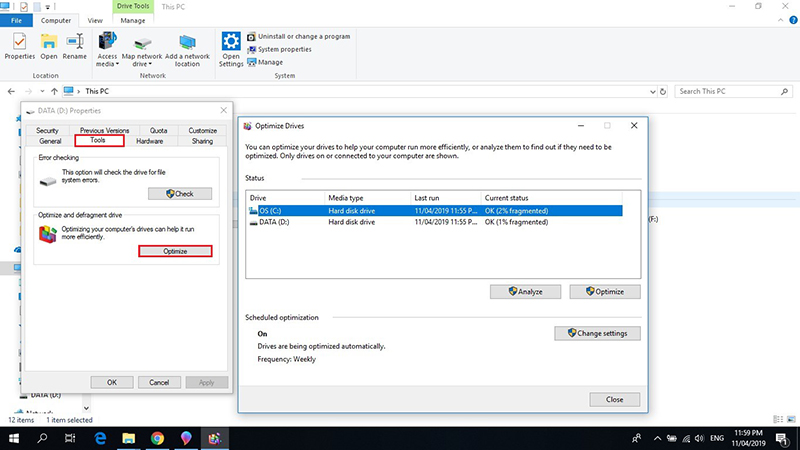Select the DATA (D:) drive row in Optimize Drives
The width and height of the screenshot is (800, 450).
[435, 222]
